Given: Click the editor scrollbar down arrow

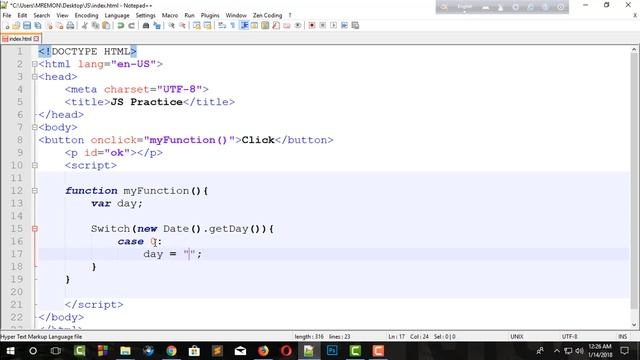Looking at the screenshot, I should point(634,325).
